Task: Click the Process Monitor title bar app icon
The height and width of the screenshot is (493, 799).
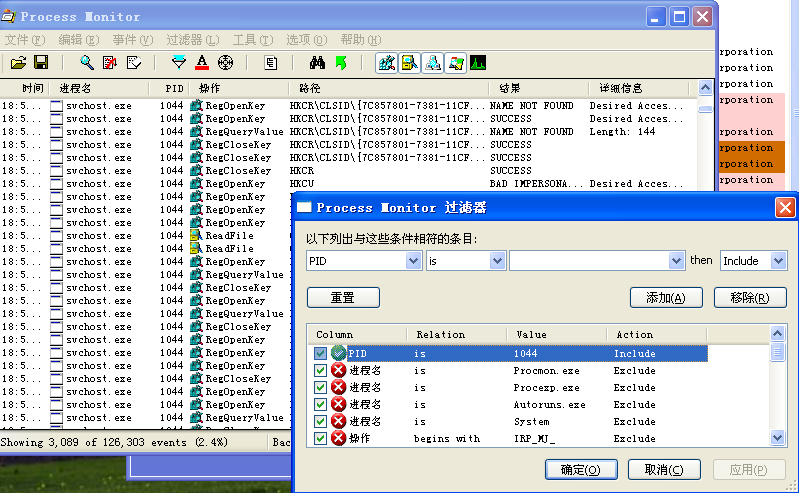Action: (8, 16)
